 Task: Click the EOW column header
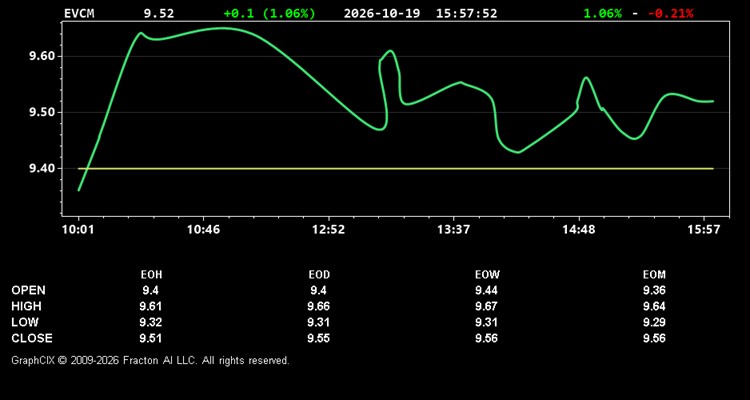click(487, 275)
